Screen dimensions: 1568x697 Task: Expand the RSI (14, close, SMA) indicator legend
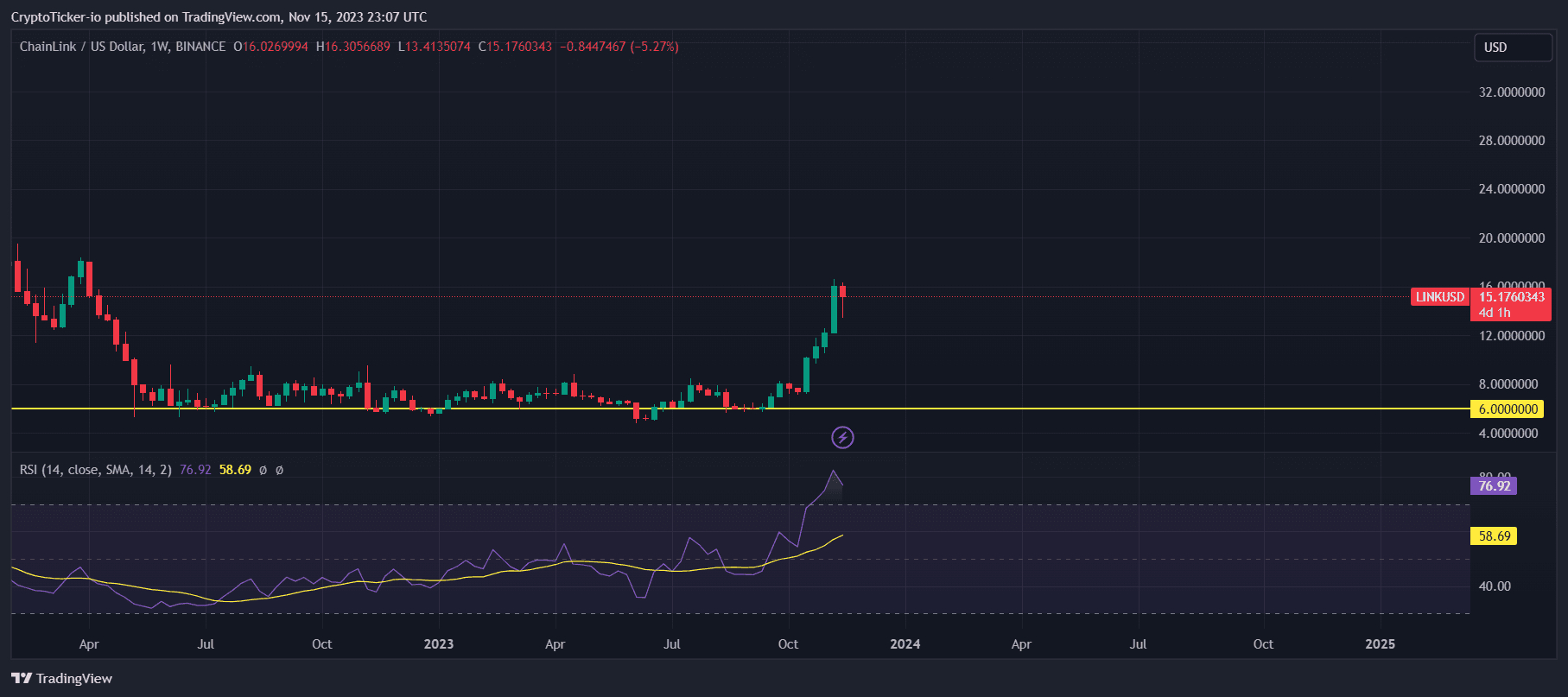click(95, 470)
